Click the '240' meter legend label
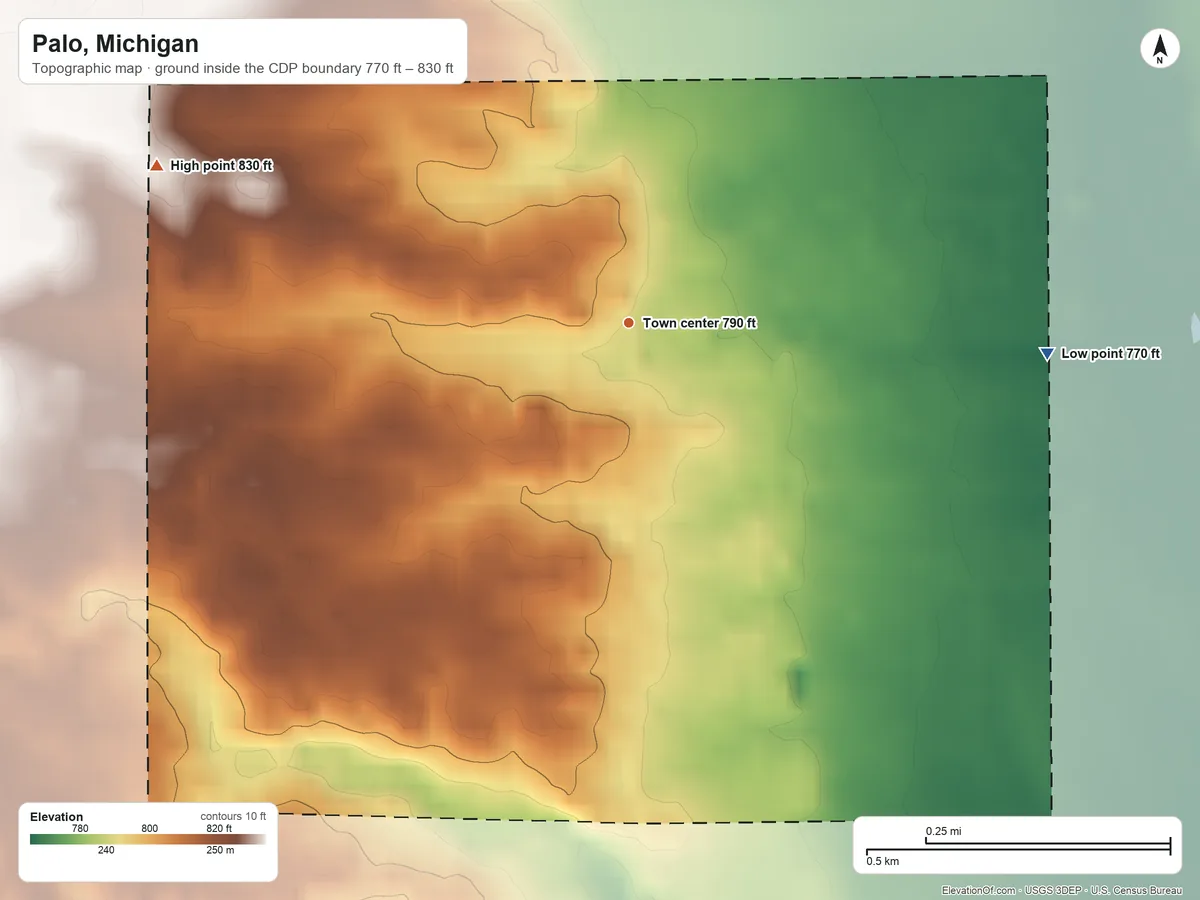Screen dimensions: 1200x900 106,851
